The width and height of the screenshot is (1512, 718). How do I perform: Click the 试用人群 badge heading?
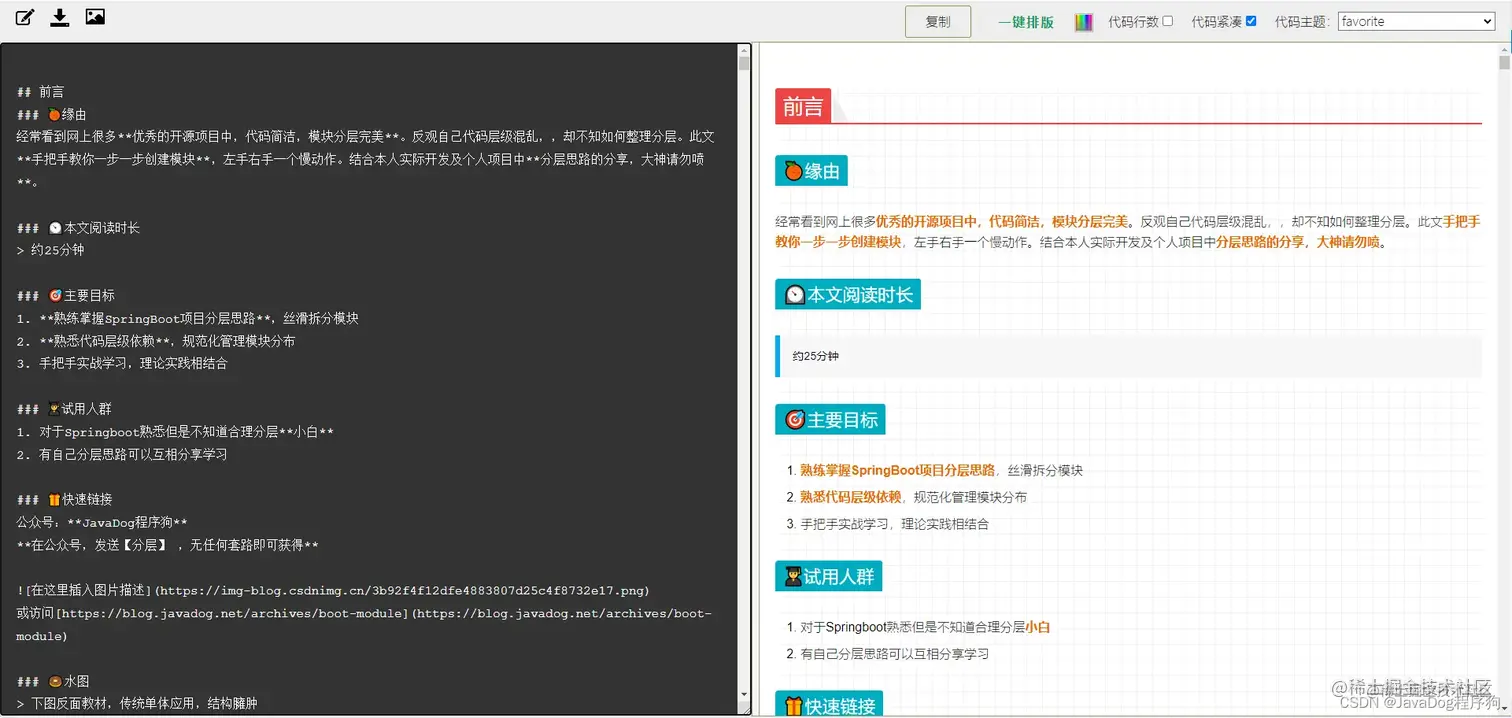[829, 575]
